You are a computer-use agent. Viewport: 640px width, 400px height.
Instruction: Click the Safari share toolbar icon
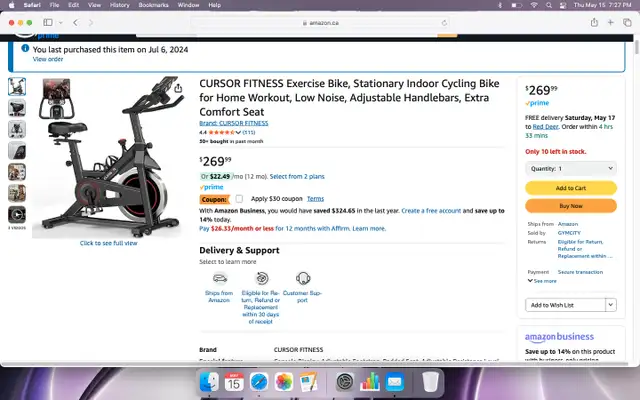point(594,22)
